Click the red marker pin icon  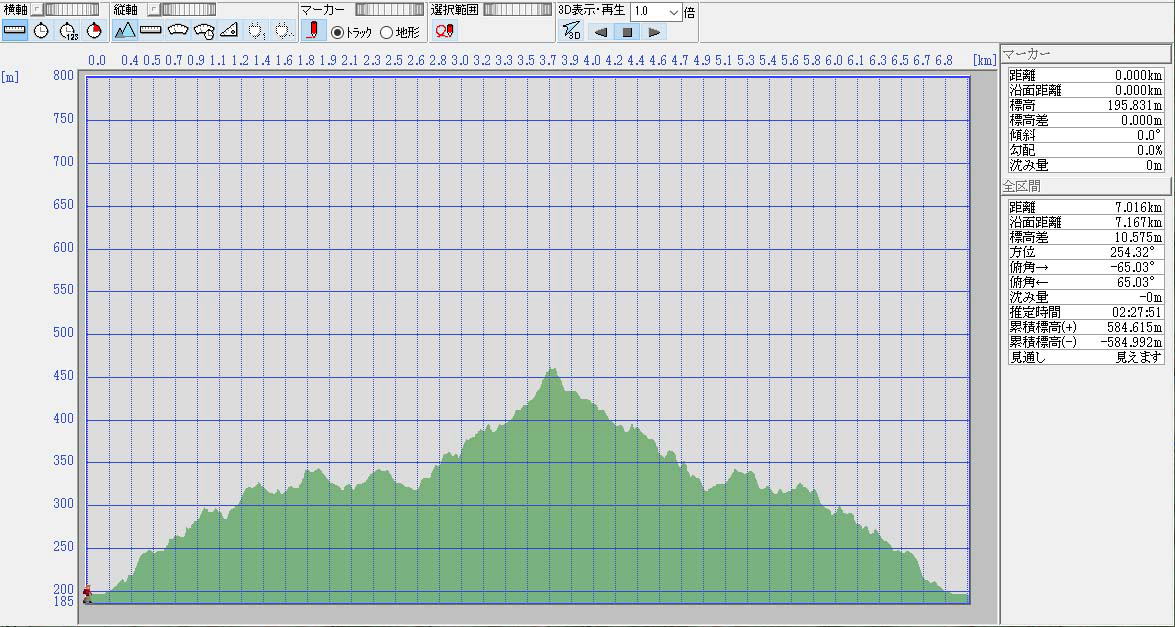click(x=312, y=30)
